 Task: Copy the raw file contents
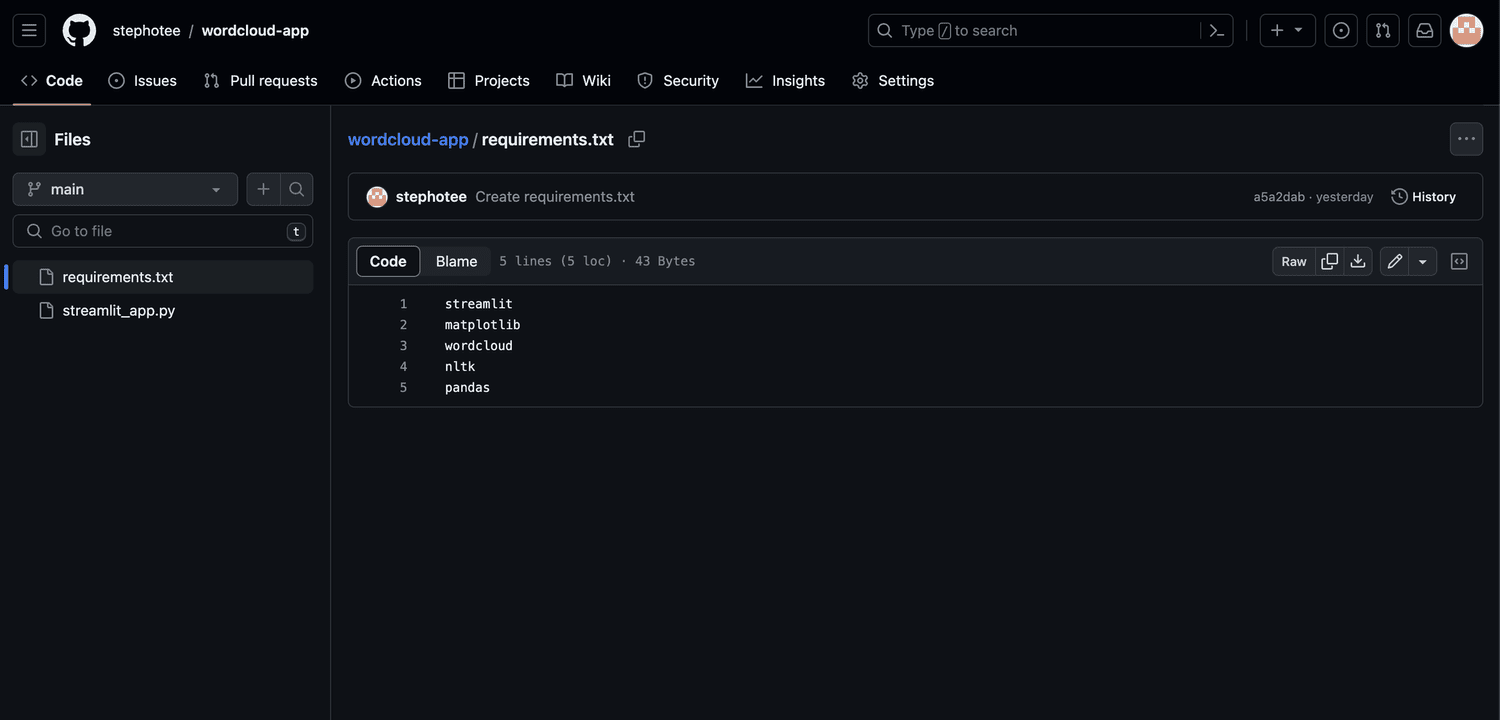(x=1329, y=261)
